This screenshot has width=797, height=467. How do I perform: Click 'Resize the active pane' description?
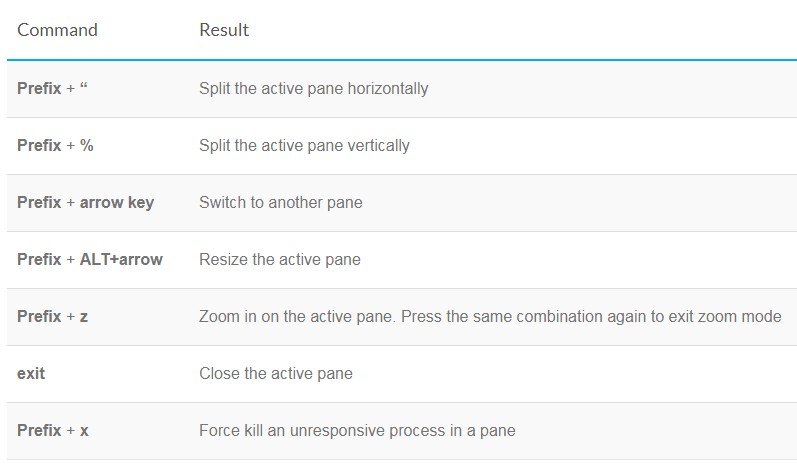point(280,259)
